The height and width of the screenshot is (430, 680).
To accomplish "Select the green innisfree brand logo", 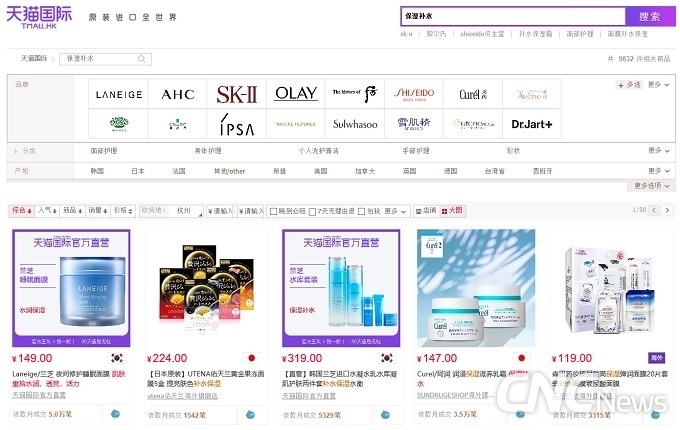I will pos(118,124).
